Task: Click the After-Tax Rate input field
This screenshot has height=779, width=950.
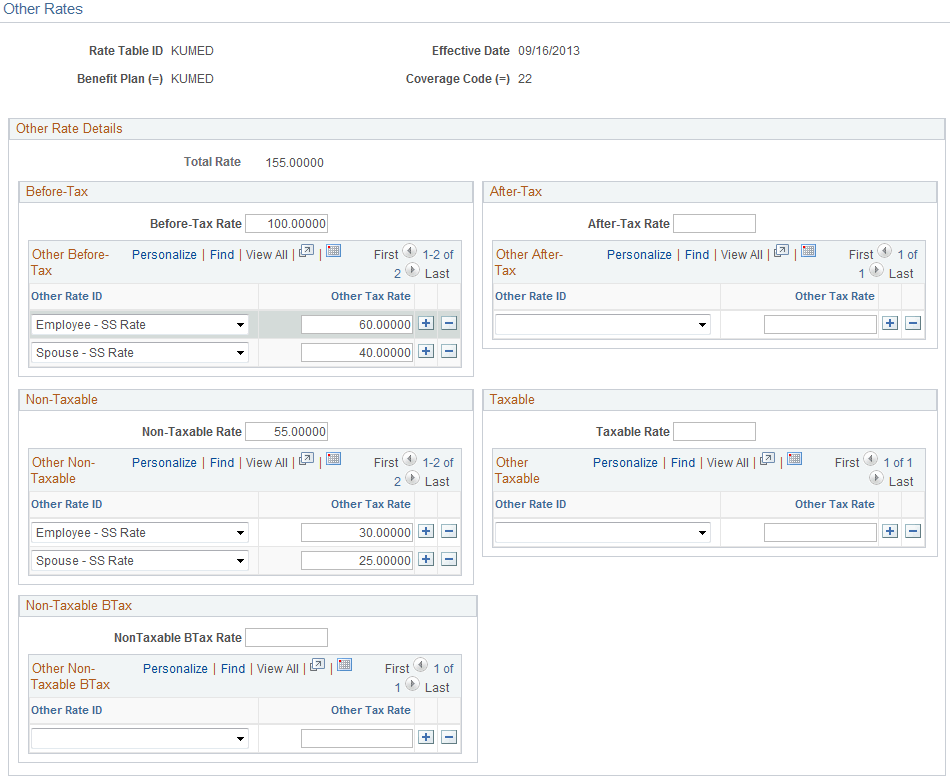Action: point(714,222)
